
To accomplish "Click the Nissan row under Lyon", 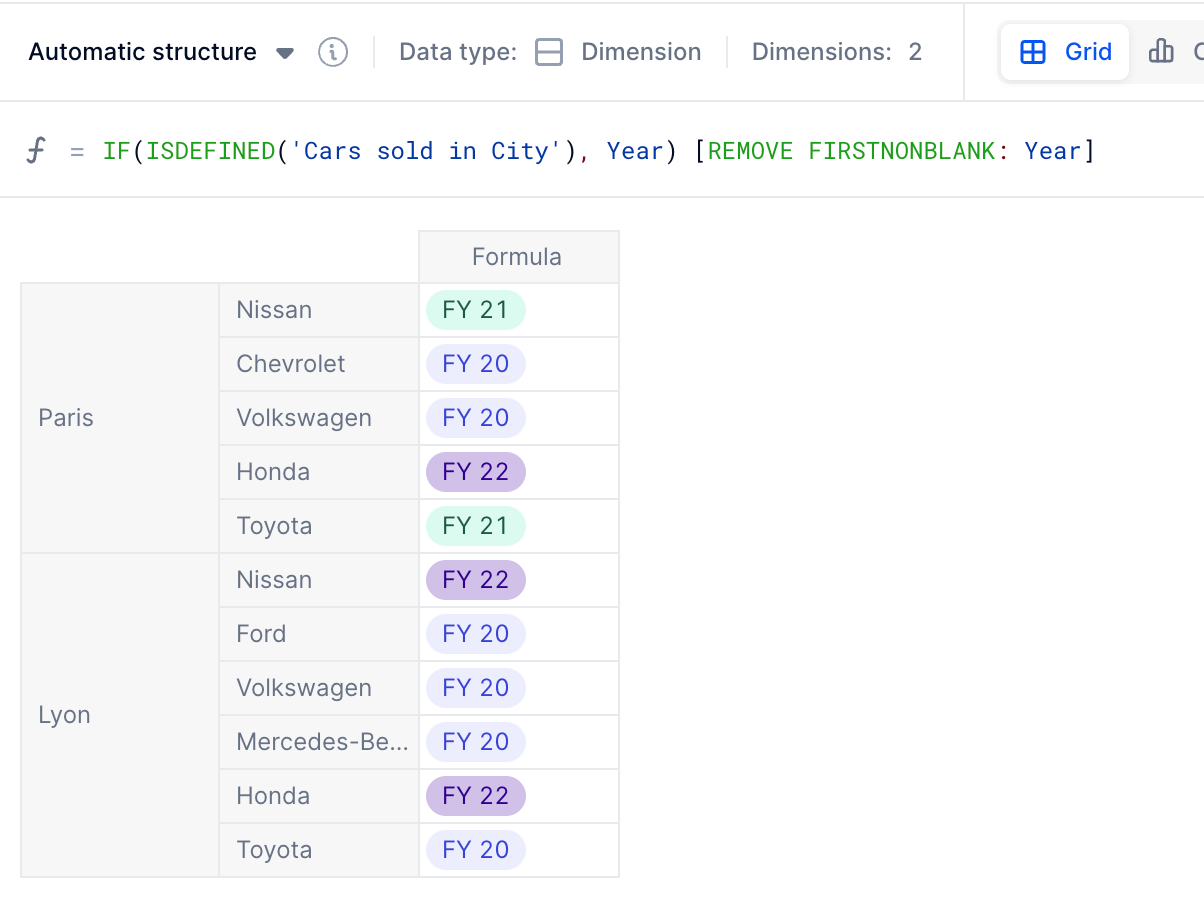I will coord(319,580).
